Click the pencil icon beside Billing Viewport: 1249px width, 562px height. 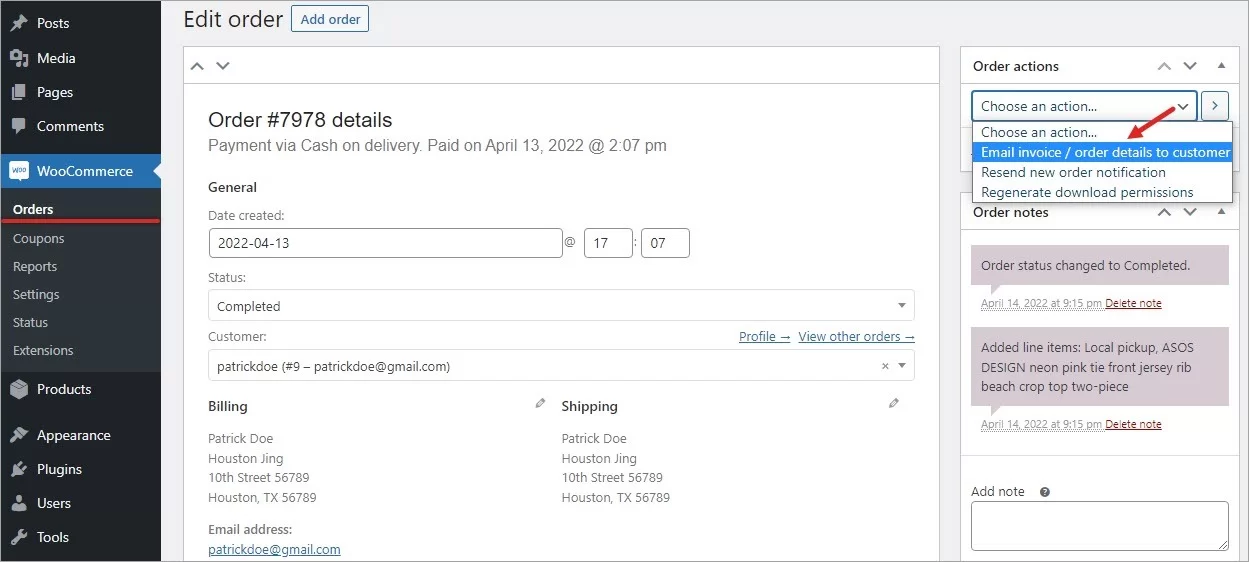point(540,404)
